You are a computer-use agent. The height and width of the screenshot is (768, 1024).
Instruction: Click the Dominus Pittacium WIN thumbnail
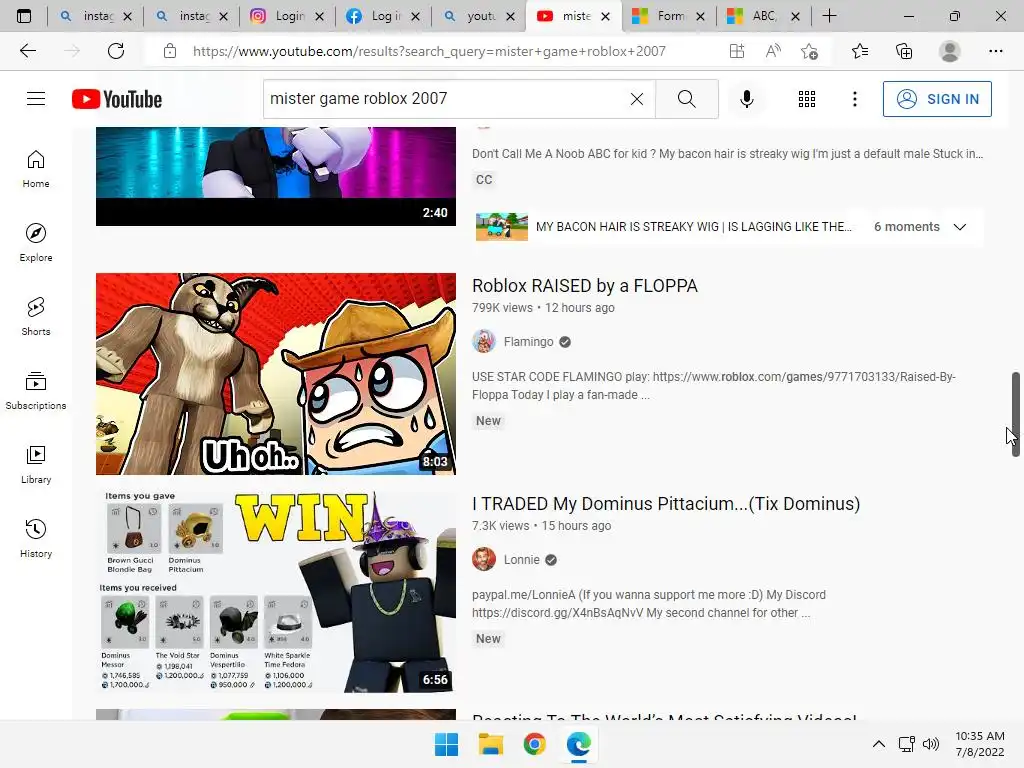276,592
